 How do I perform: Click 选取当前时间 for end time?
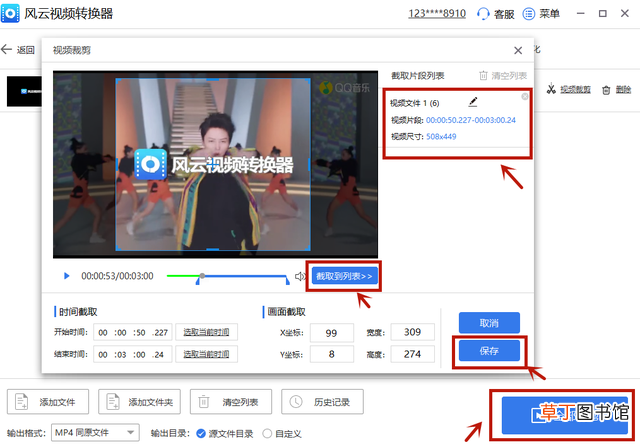click(x=206, y=354)
